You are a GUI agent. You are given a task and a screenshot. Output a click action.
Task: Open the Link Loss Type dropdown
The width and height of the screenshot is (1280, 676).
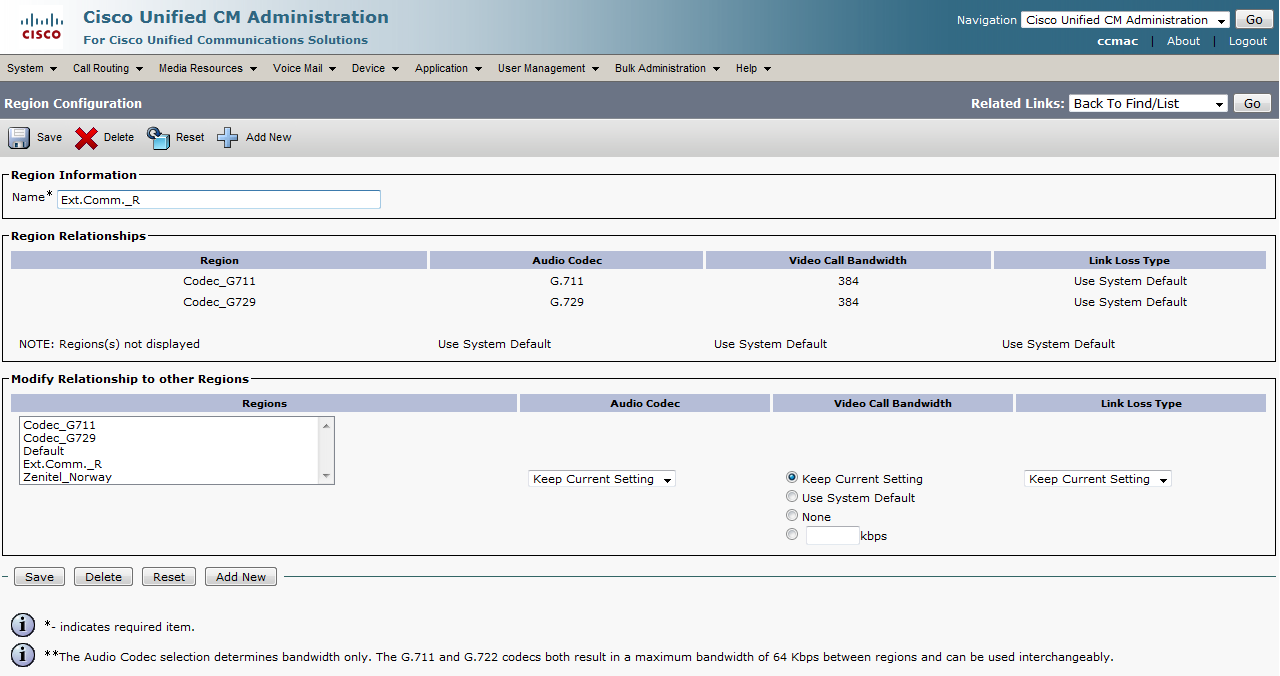(1097, 479)
